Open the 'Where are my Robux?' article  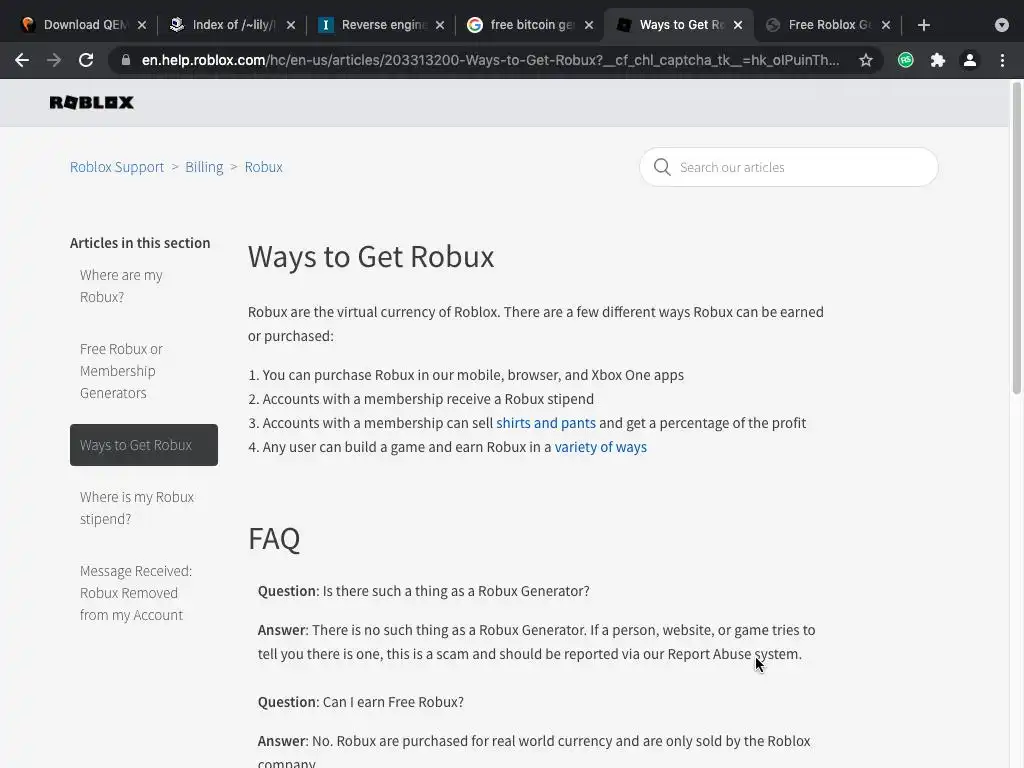tap(121, 286)
